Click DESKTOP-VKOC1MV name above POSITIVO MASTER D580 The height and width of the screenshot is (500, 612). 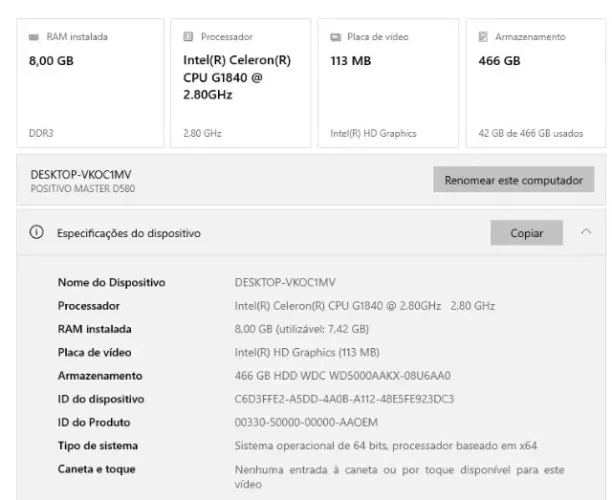point(81,174)
